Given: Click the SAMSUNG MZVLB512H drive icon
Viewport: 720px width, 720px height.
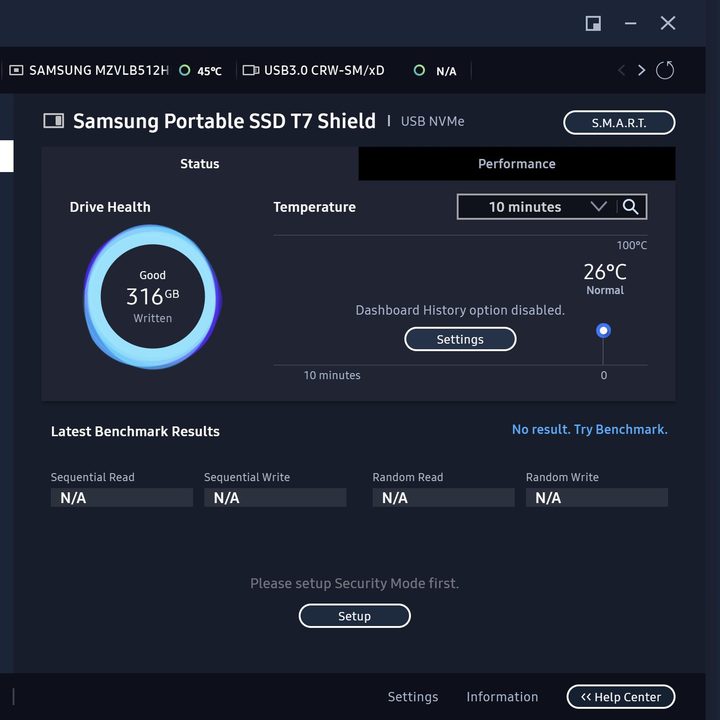Looking at the screenshot, I should 16,70.
